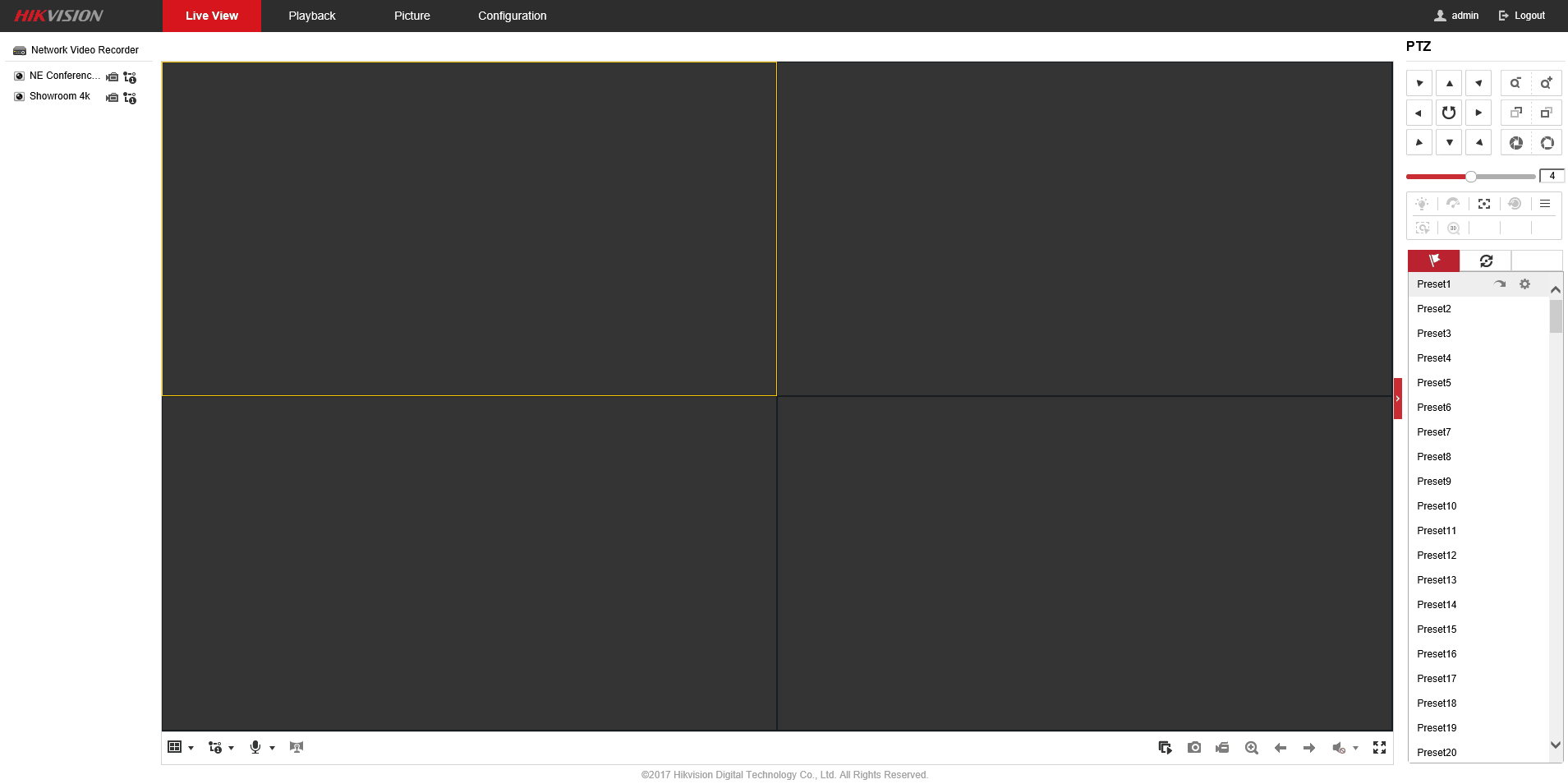The height and width of the screenshot is (784, 1568).
Task: Start all live view
Action: (x=1165, y=747)
